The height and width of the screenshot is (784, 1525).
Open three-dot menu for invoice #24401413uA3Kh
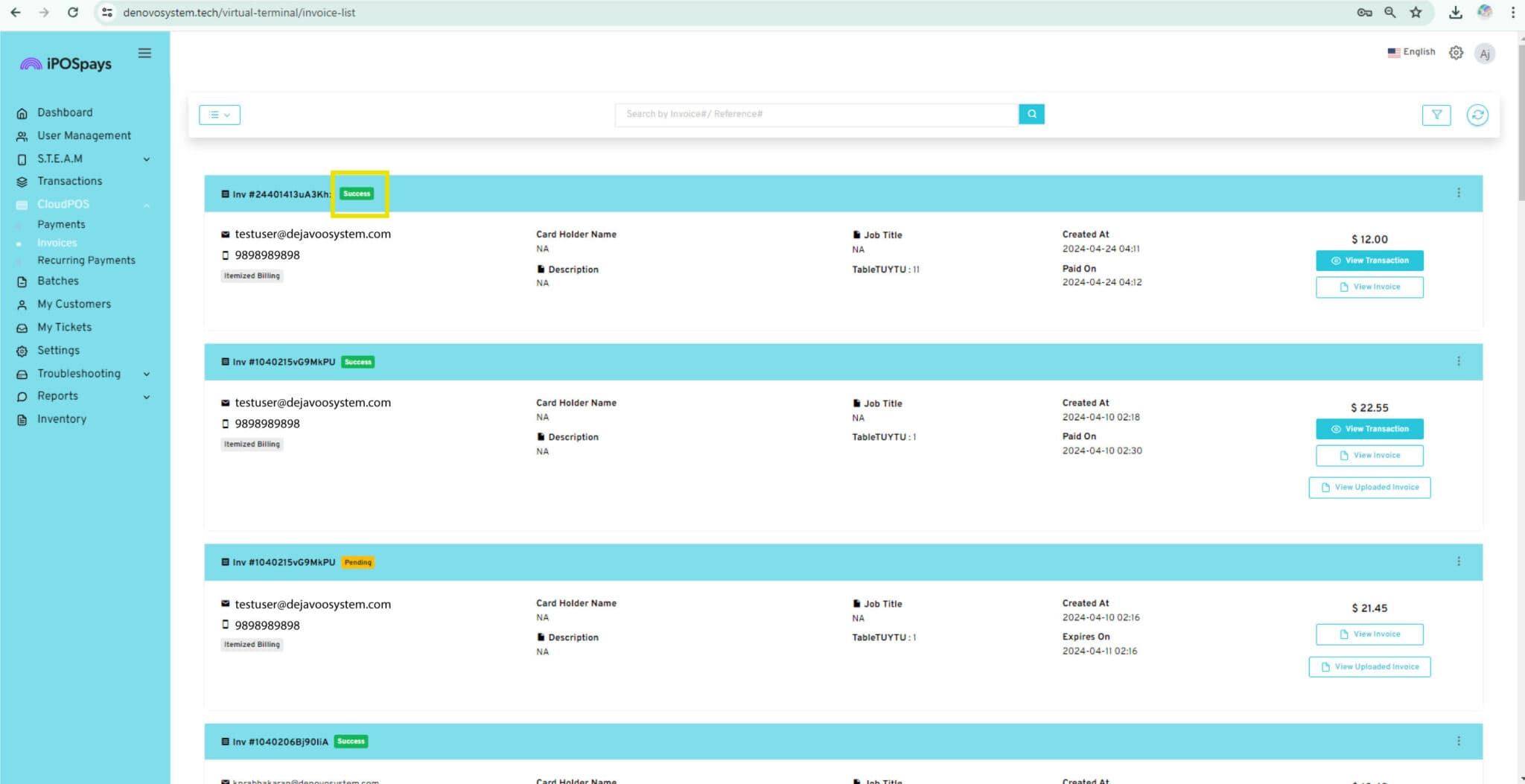point(1458,193)
